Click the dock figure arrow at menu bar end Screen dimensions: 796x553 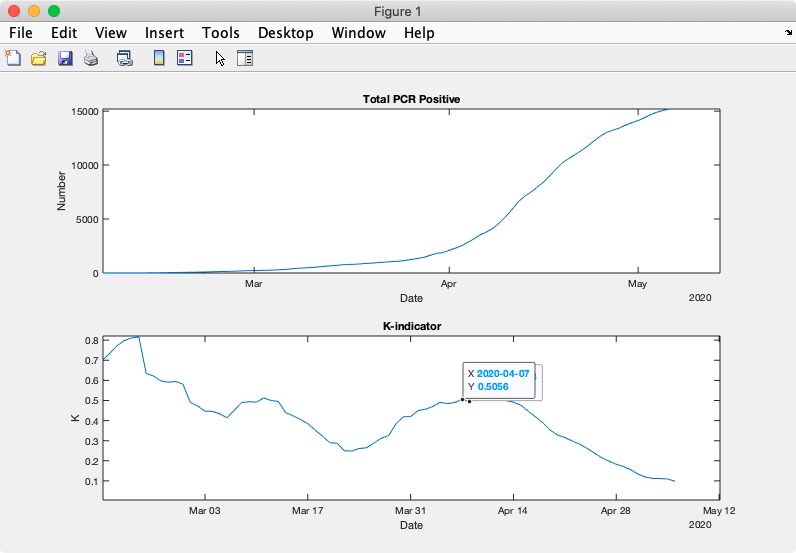coord(788,32)
